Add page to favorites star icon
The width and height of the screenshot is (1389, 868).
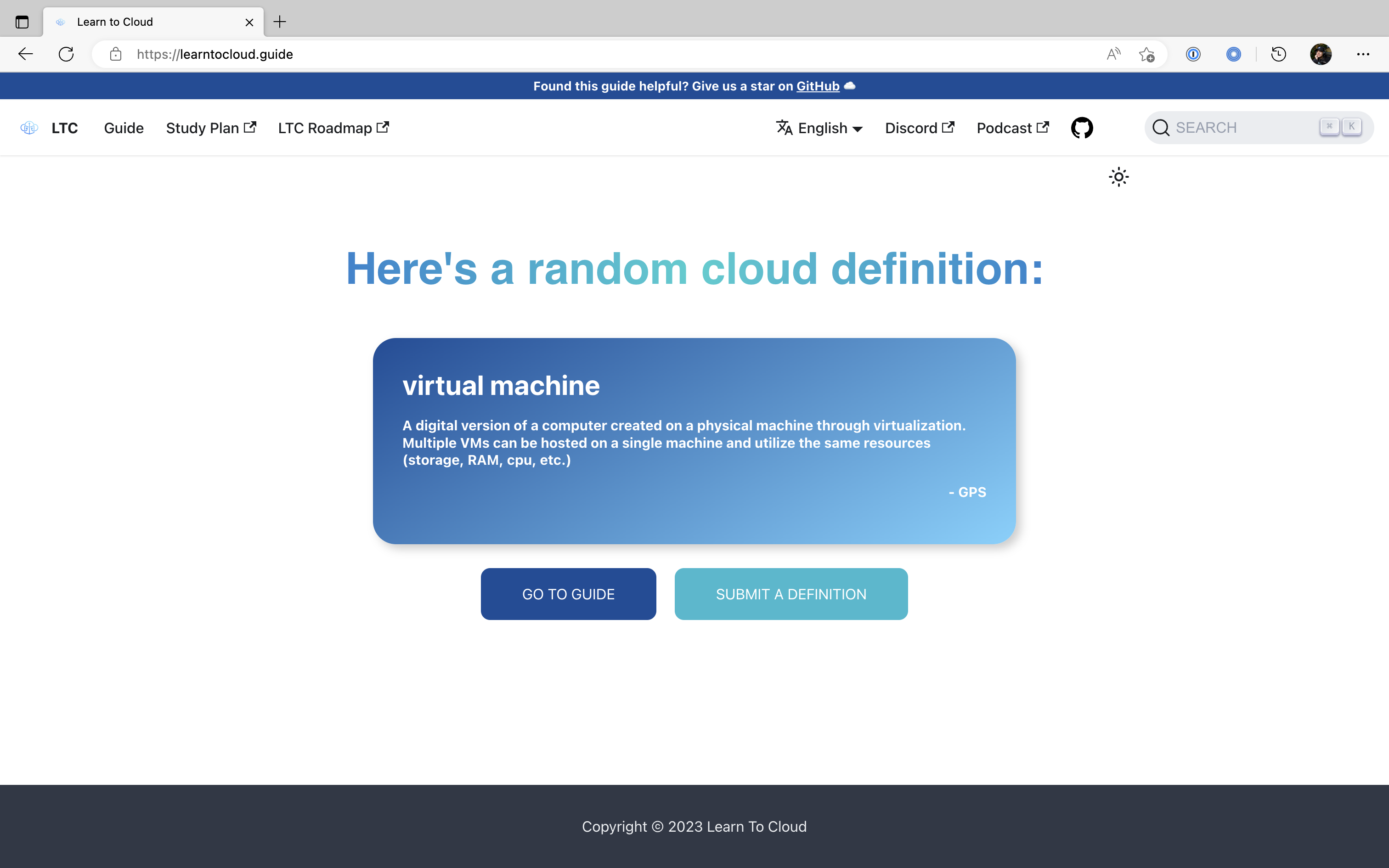pyautogui.click(x=1146, y=54)
